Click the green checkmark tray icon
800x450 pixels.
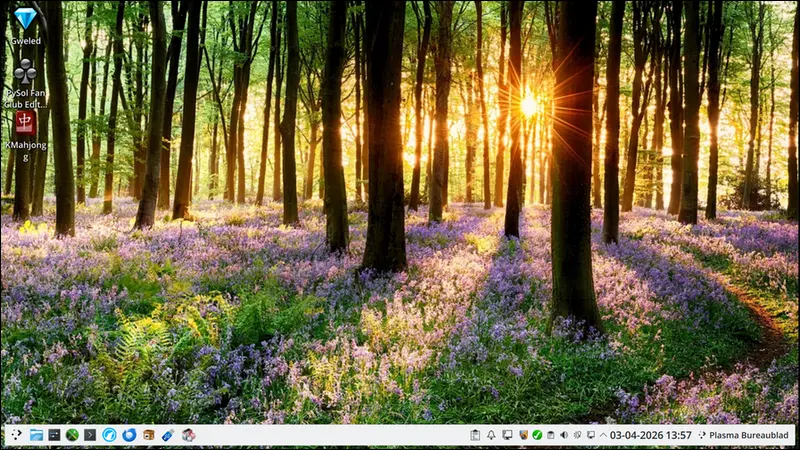tap(537, 435)
